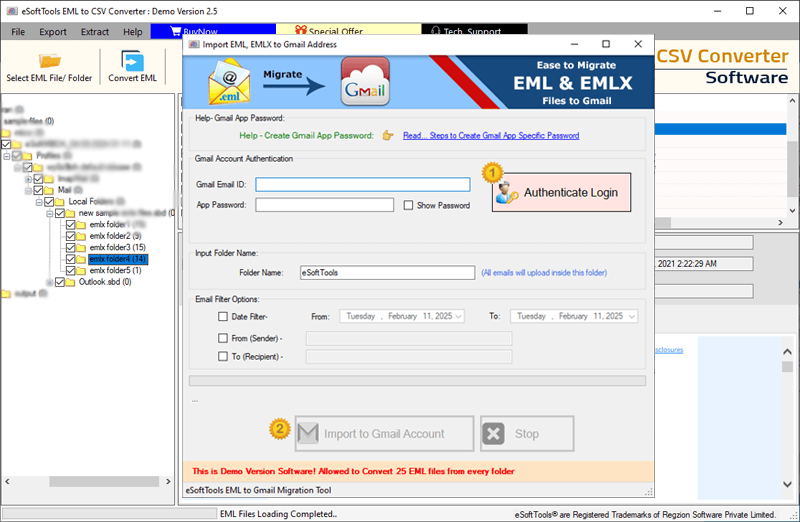Enable the Show Password checkbox
This screenshot has width=800, height=522.
click(408, 205)
